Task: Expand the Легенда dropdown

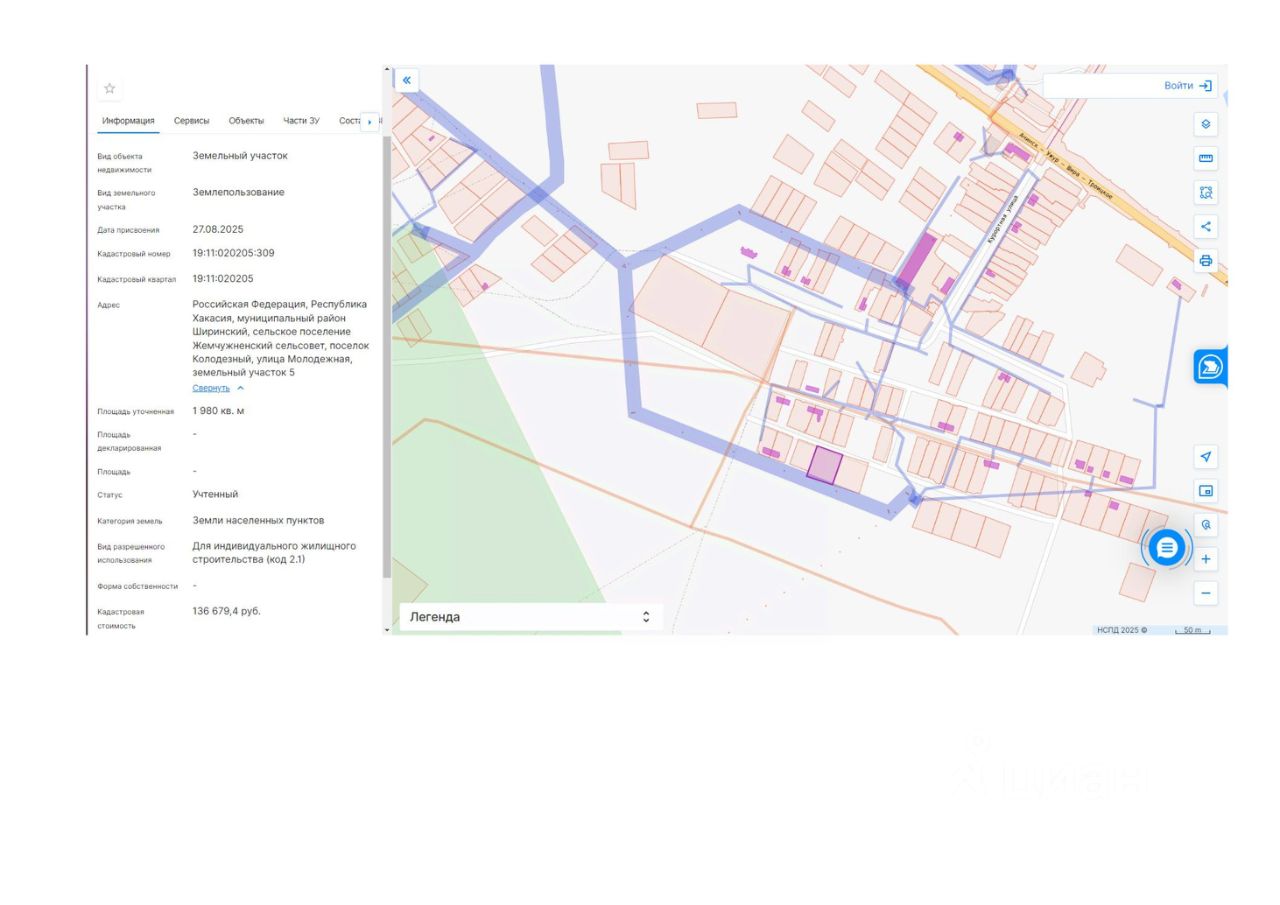Action: click(x=530, y=617)
